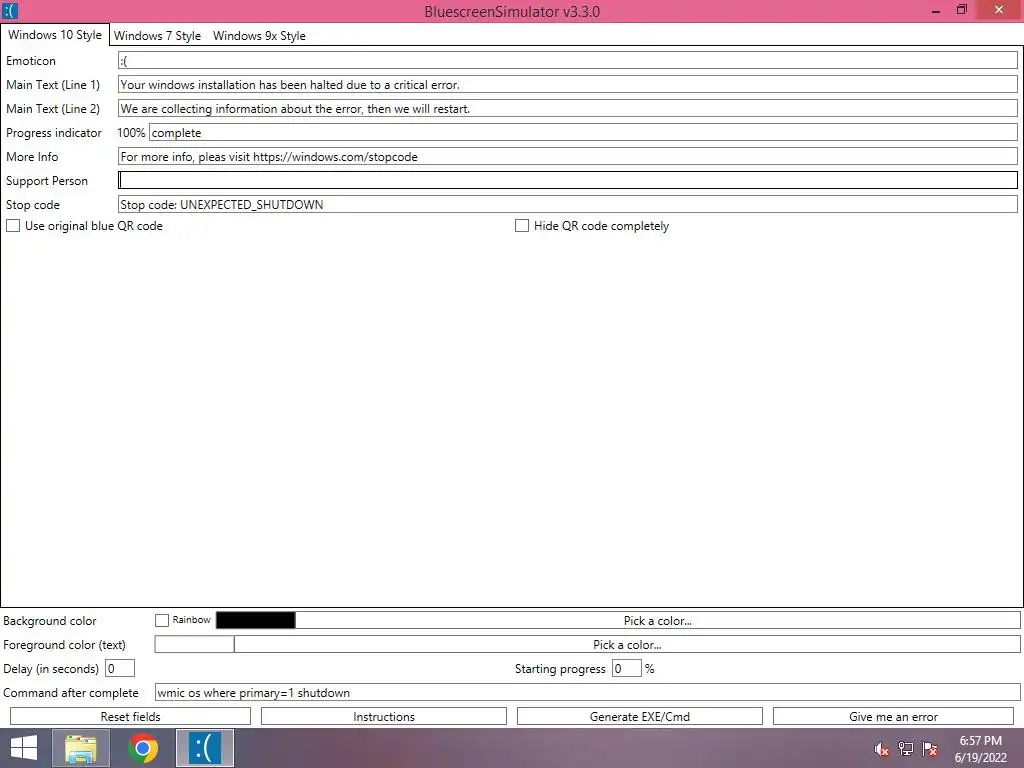
Task: Focus the Emoticon input field
Action: pyautogui.click(x=568, y=61)
